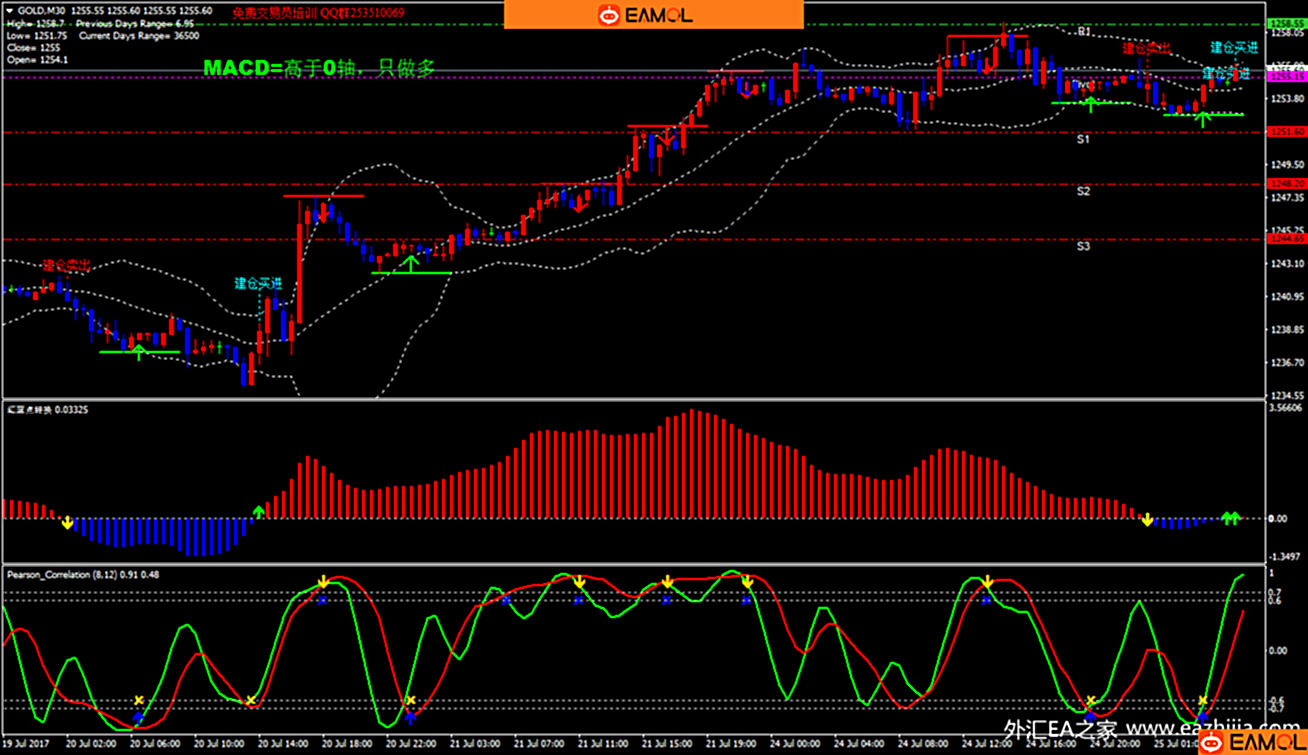Select the cyan 建仓买进 label near 20 Jul 14:00
Screen dimensions: 1308x755
[x=258, y=284]
